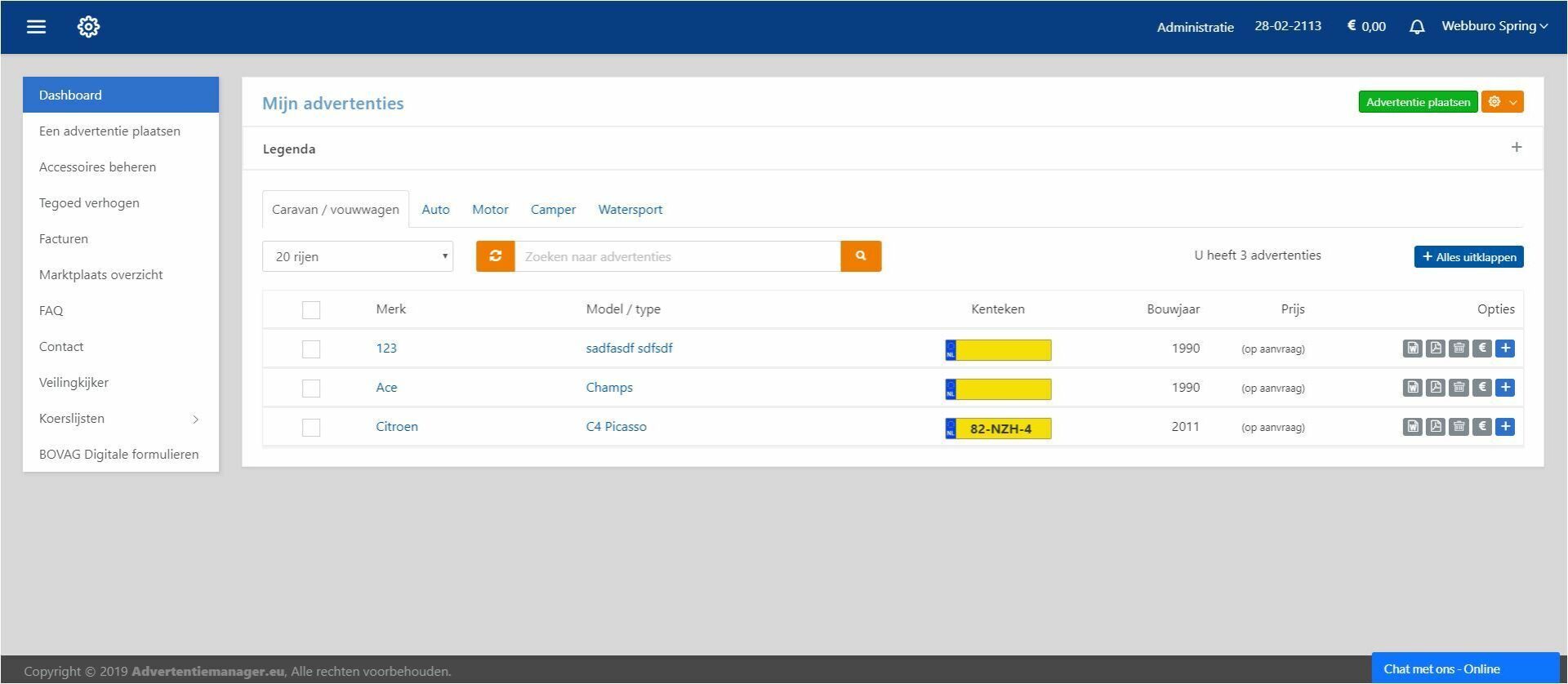Click the blank license plate in 123 row
1568x684 pixels.
pyautogui.click(x=998, y=350)
